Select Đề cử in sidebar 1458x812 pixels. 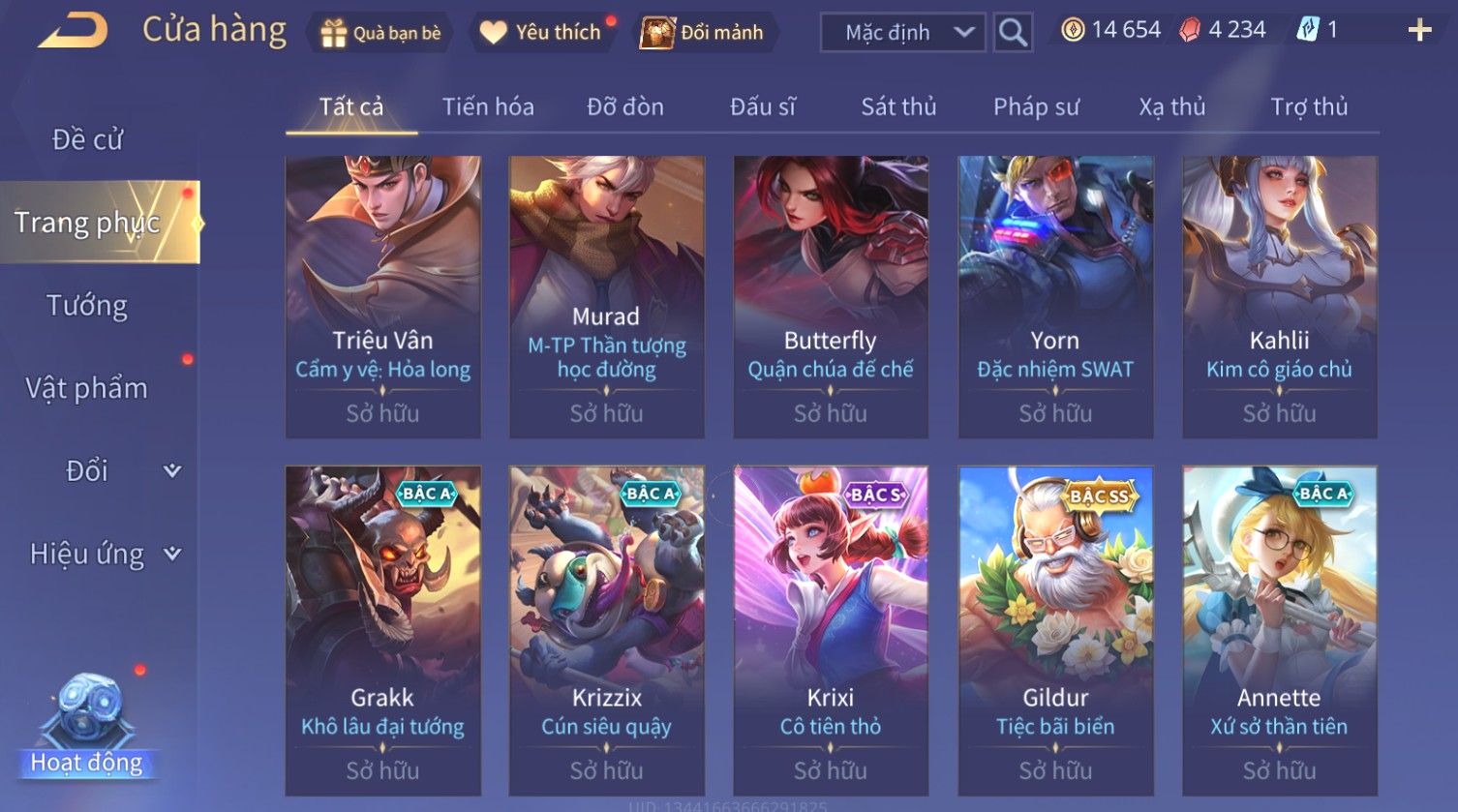click(87, 140)
